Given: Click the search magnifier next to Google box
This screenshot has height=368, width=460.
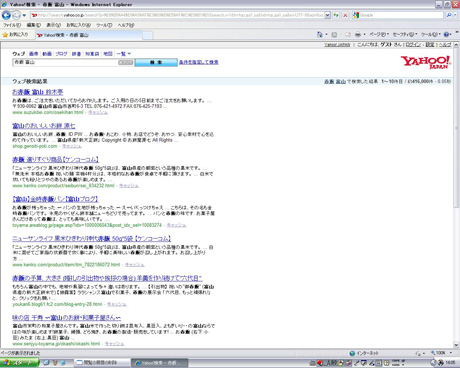Looking at the screenshot, I should coord(449,15).
